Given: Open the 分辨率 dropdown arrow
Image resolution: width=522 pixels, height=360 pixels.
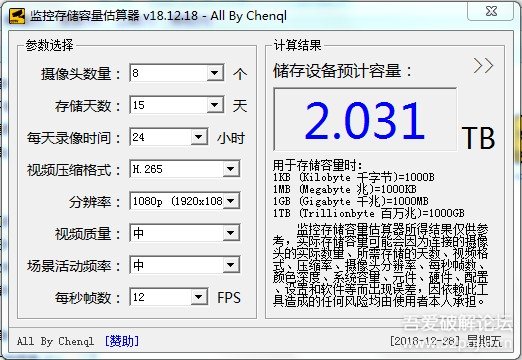Looking at the screenshot, I should coord(231,201).
